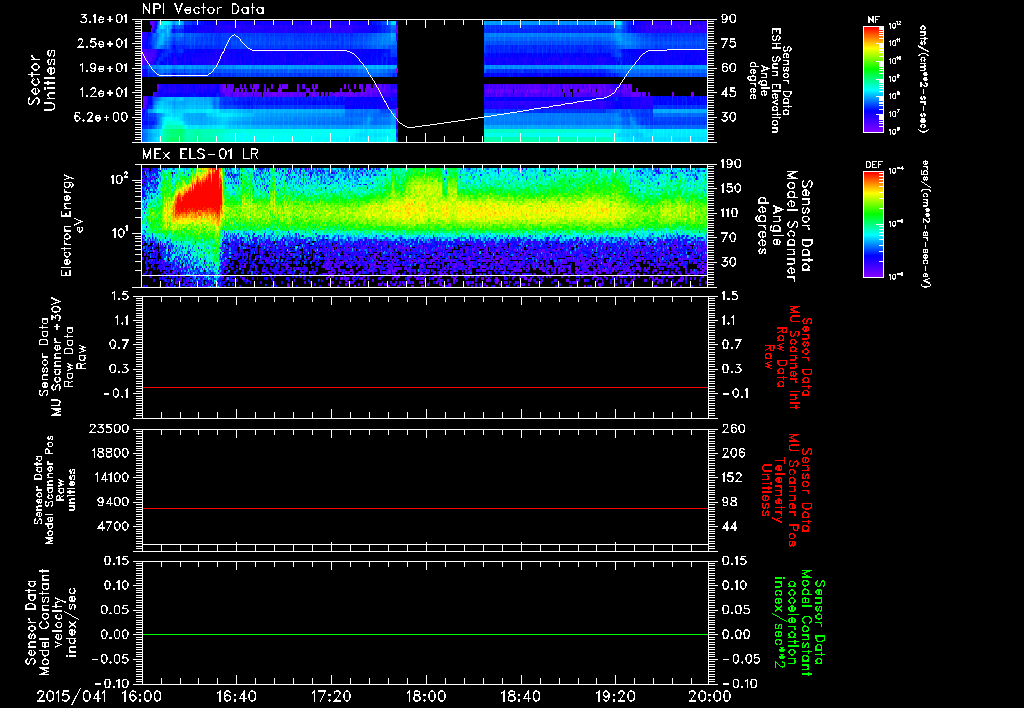Click the '19:20' time axis label
Image resolution: width=1024 pixels, height=708 pixels.
click(615, 696)
